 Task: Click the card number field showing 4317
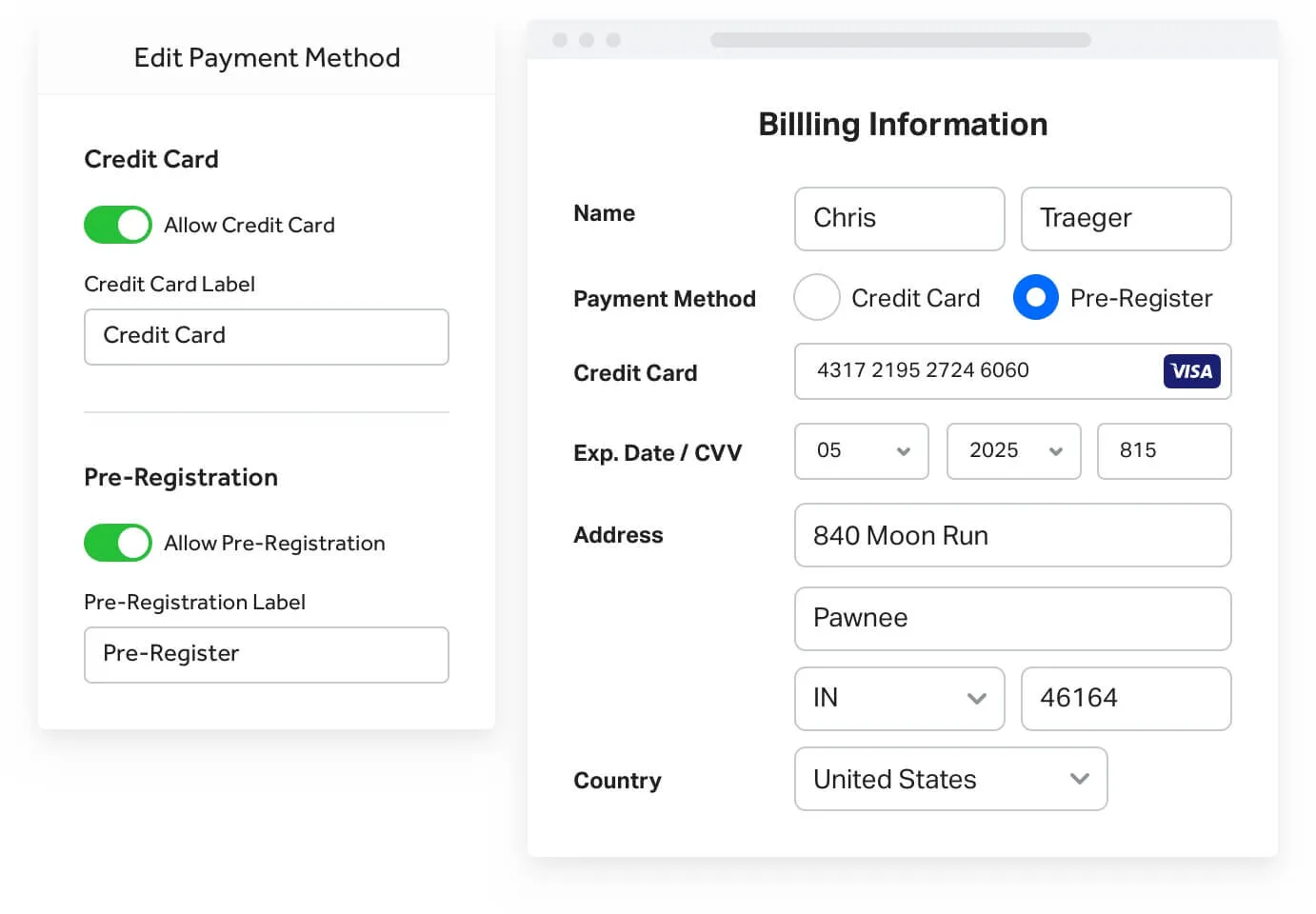(952, 371)
